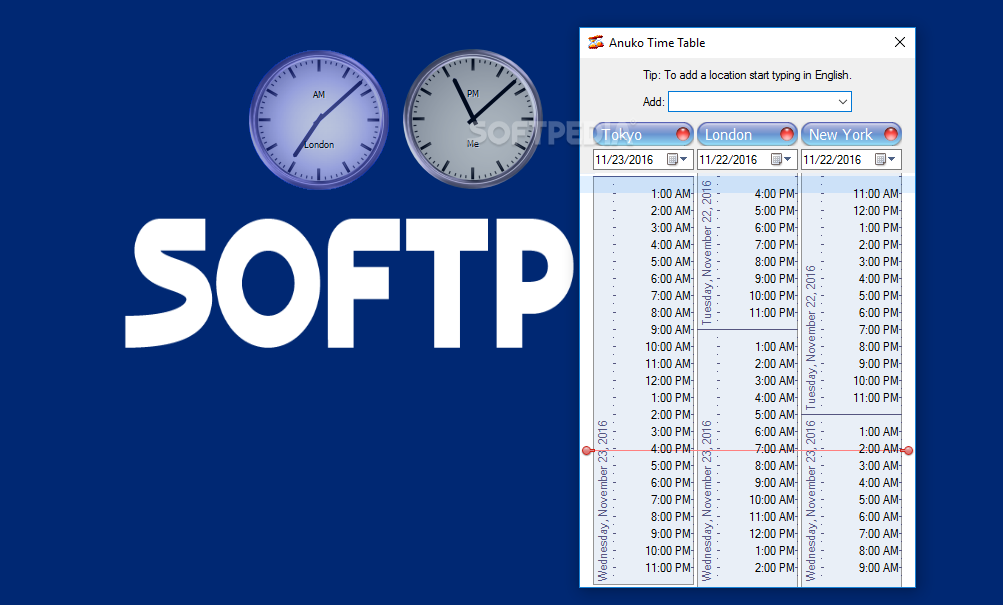Select 9:00 AM in Tokyo column

pos(671,330)
